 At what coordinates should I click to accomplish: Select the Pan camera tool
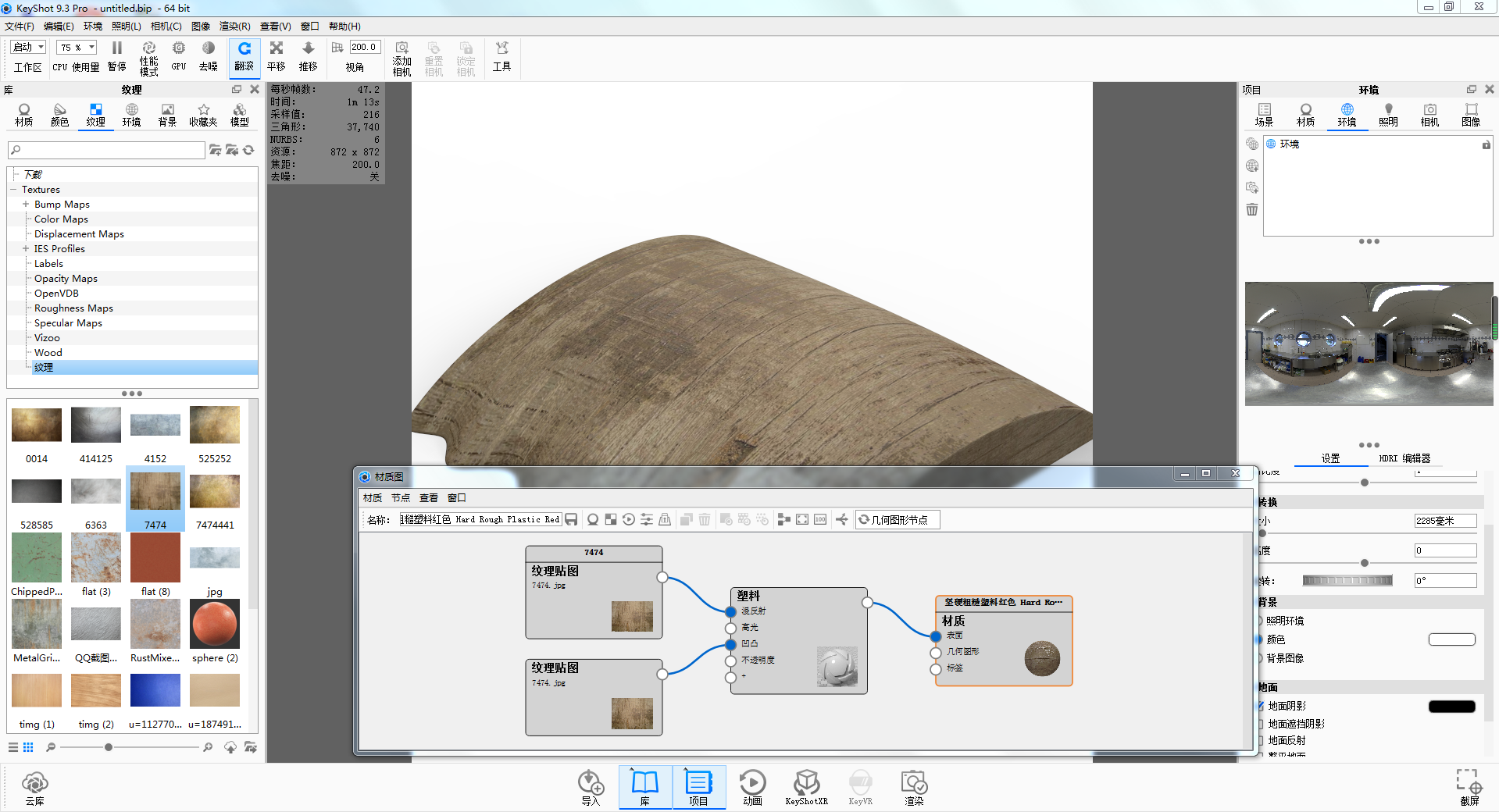277,57
